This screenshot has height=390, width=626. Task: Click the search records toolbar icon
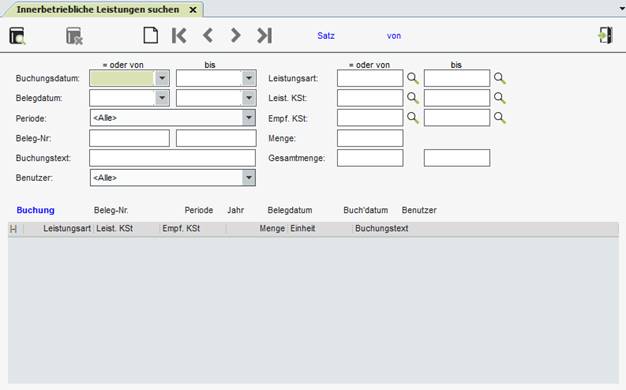pyautogui.click(x=17, y=36)
